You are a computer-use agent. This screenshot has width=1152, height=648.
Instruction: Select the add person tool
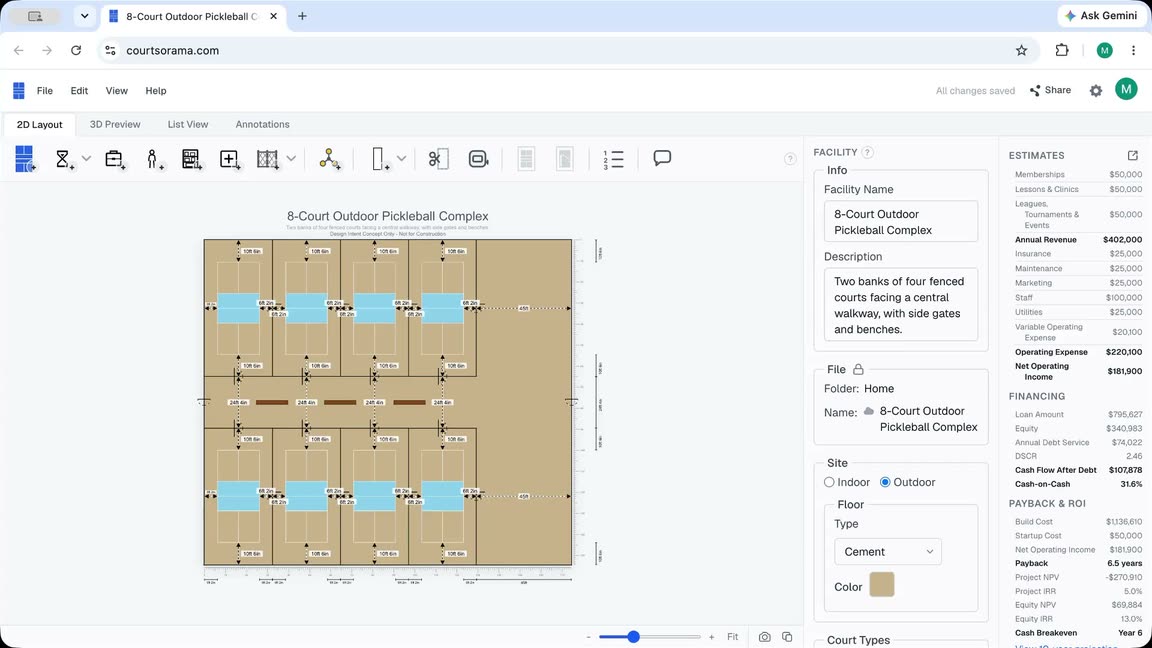click(153, 159)
